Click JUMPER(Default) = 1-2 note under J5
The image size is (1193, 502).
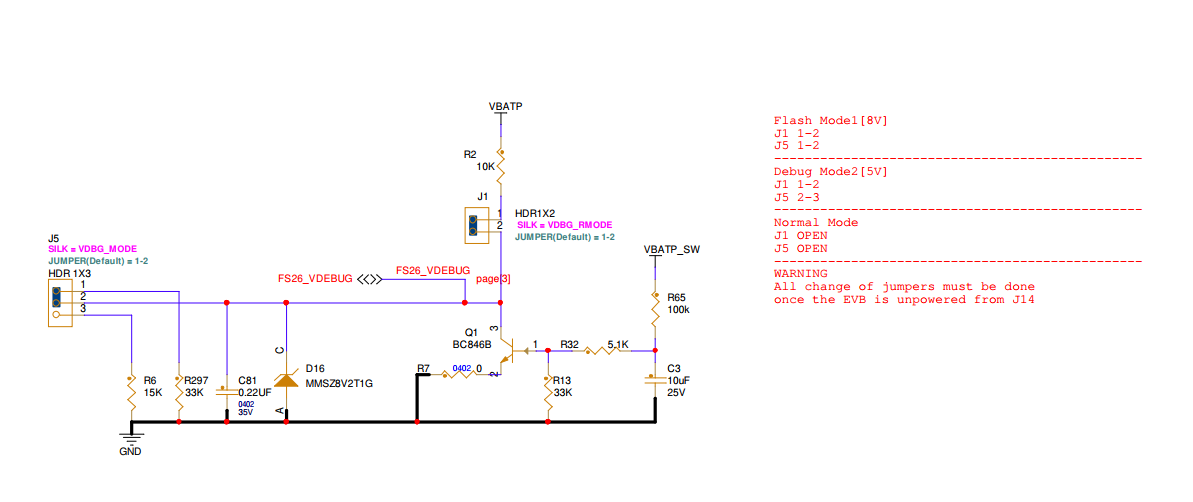pyautogui.click(x=97, y=261)
